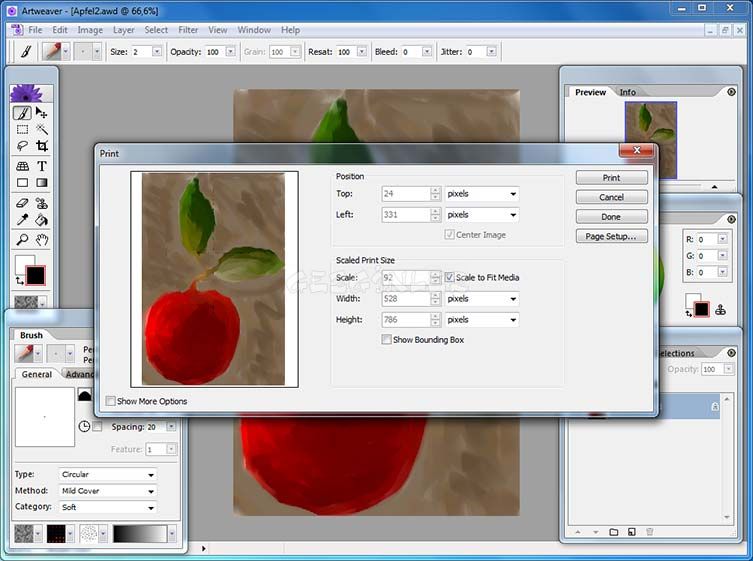Open the Width units dropdown
This screenshot has width=753, height=561.
(482, 299)
